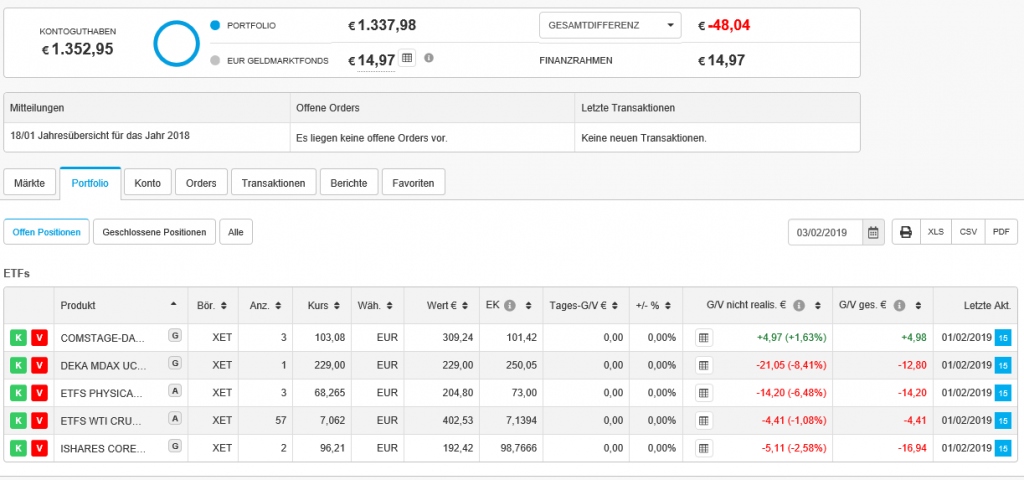Image resolution: width=1024 pixels, height=480 pixels.
Task: Click info icon next to EUR Geldmarktfonds
Action: pyautogui.click(x=429, y=58)
